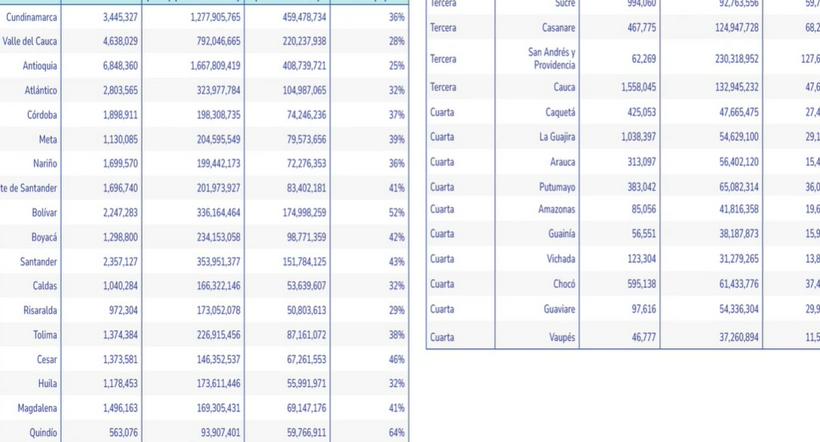The image size is (820, 442).
Task: Select the Valle del Cauca name cell
Action: (x=30, y=42)
